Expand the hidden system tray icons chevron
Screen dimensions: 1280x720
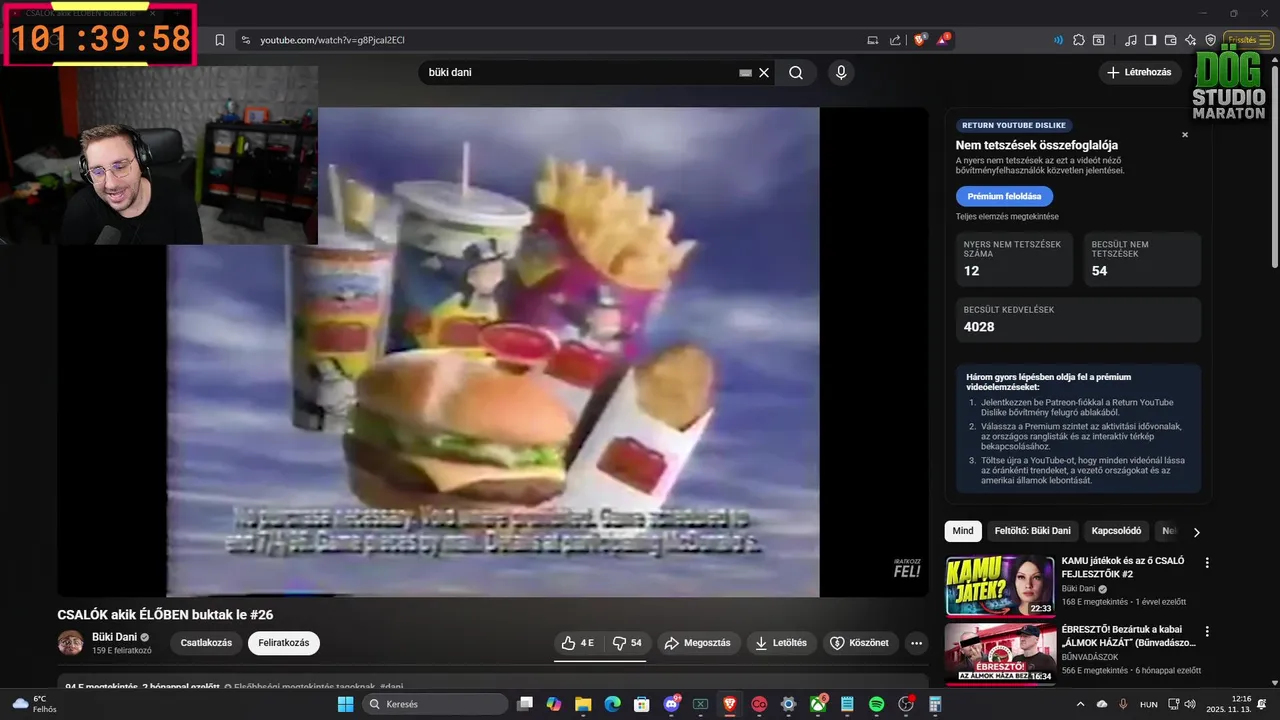(1081, 704)
